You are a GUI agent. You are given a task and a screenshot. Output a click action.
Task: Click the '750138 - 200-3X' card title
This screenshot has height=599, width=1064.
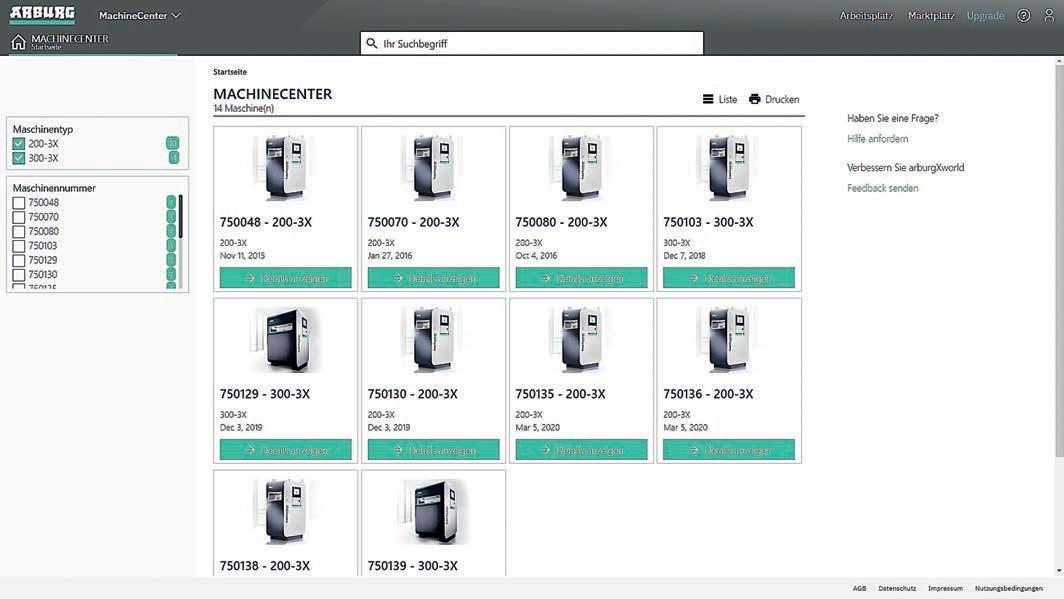265,566
